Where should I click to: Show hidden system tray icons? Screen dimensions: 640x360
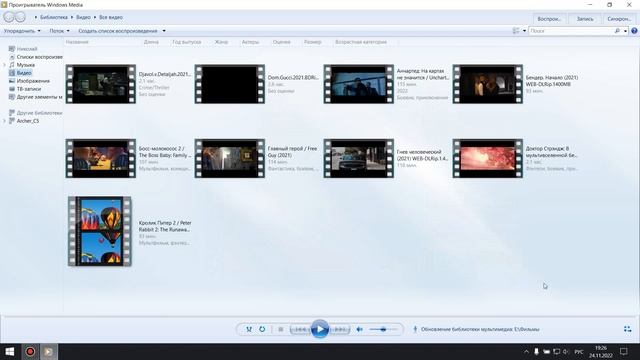coord(526,351)
